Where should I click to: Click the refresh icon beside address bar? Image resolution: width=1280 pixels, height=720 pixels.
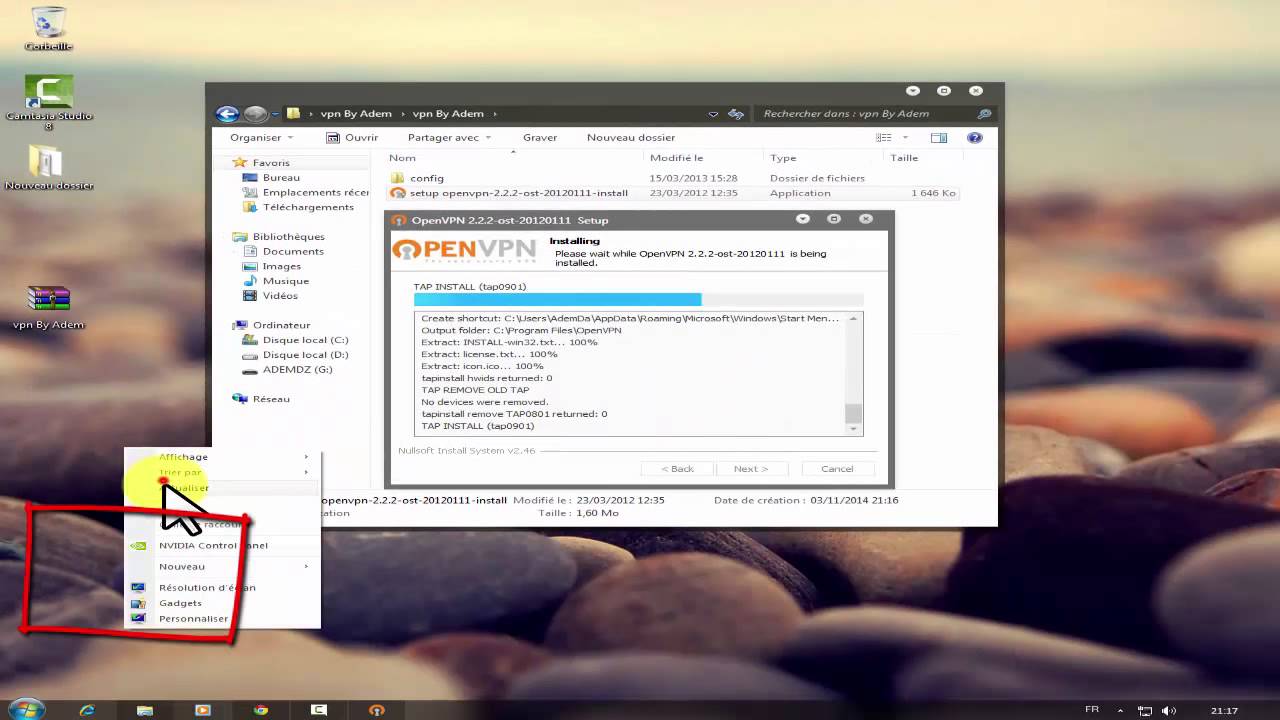click(736, 114)
